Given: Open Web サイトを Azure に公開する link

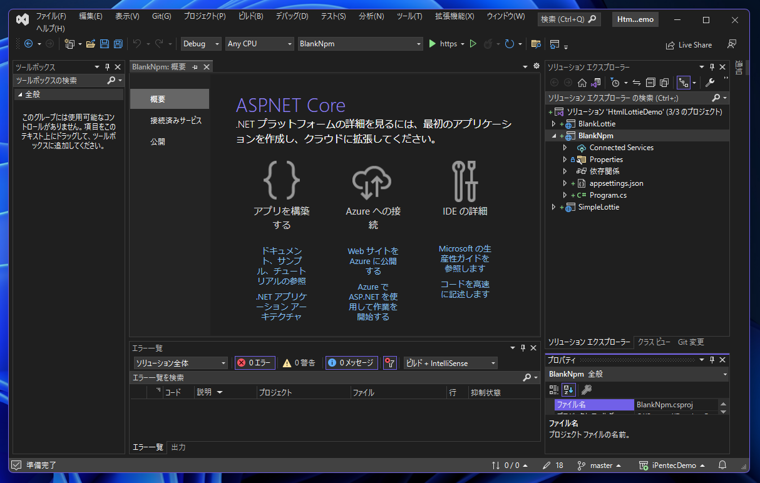Looking at the screenshot, I should point(373,261).
